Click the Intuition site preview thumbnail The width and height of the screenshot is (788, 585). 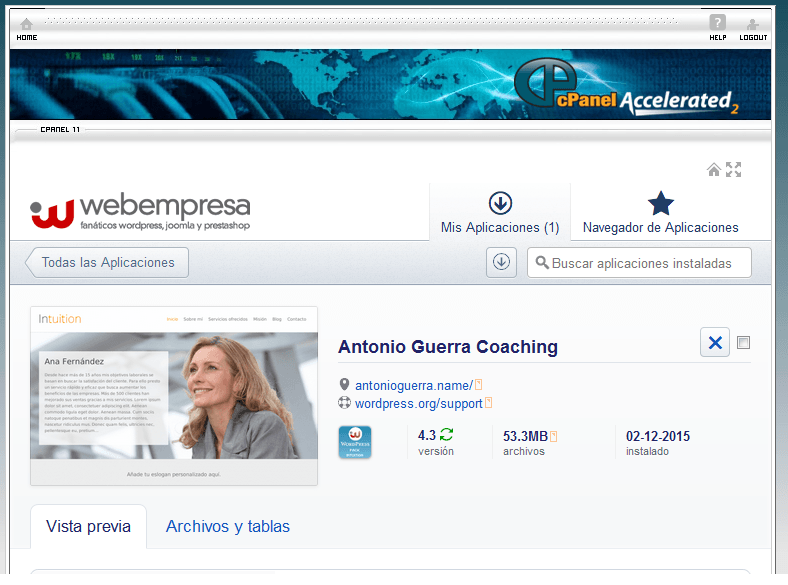click(174, 396)
